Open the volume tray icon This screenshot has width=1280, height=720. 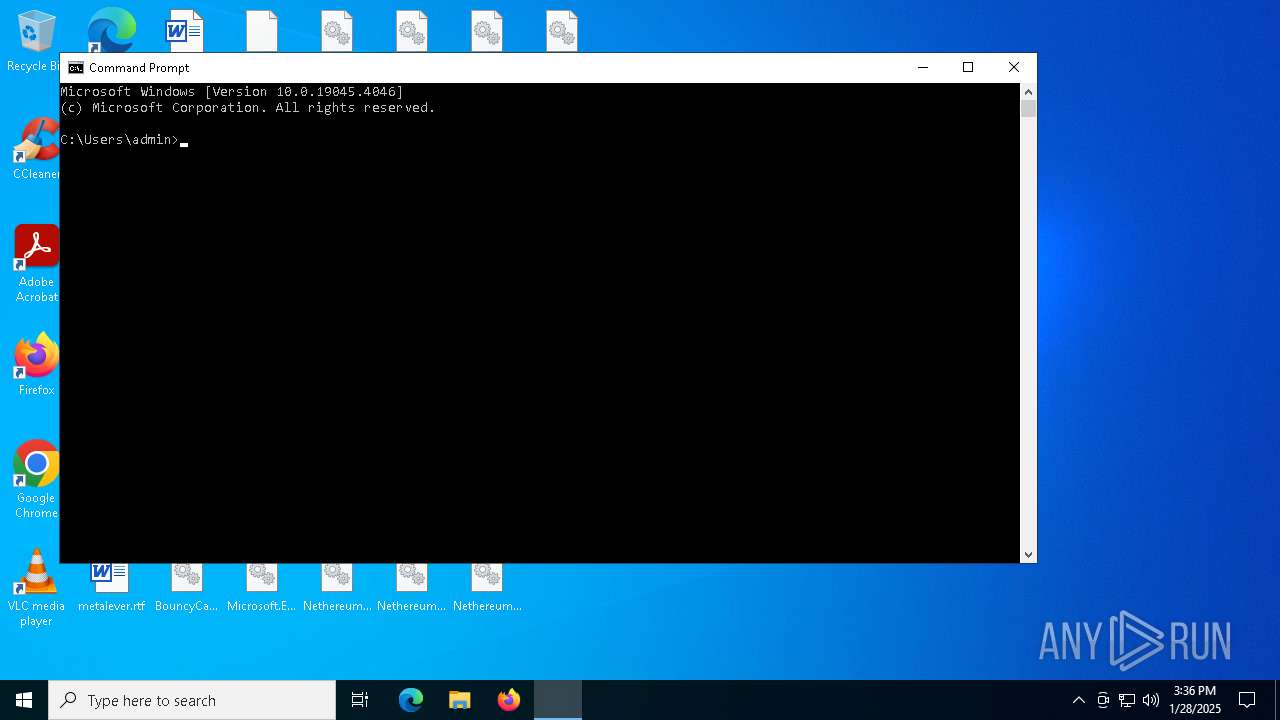point(1151,700)
